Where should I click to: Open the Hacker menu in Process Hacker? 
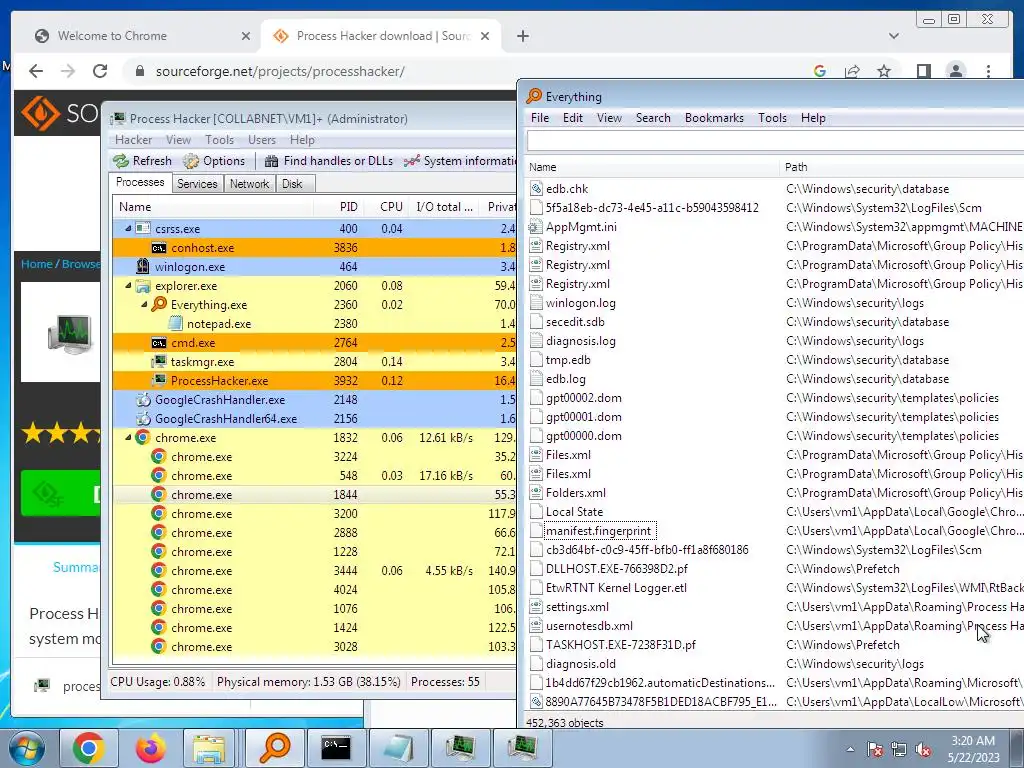133,140
